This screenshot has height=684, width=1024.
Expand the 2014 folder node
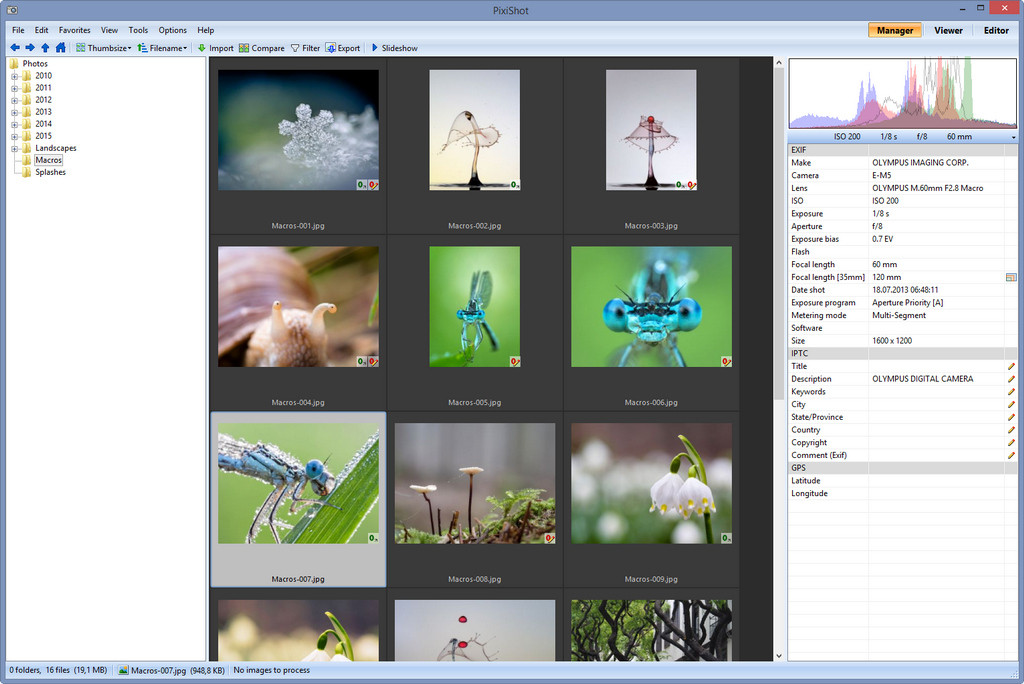(14, 125)
